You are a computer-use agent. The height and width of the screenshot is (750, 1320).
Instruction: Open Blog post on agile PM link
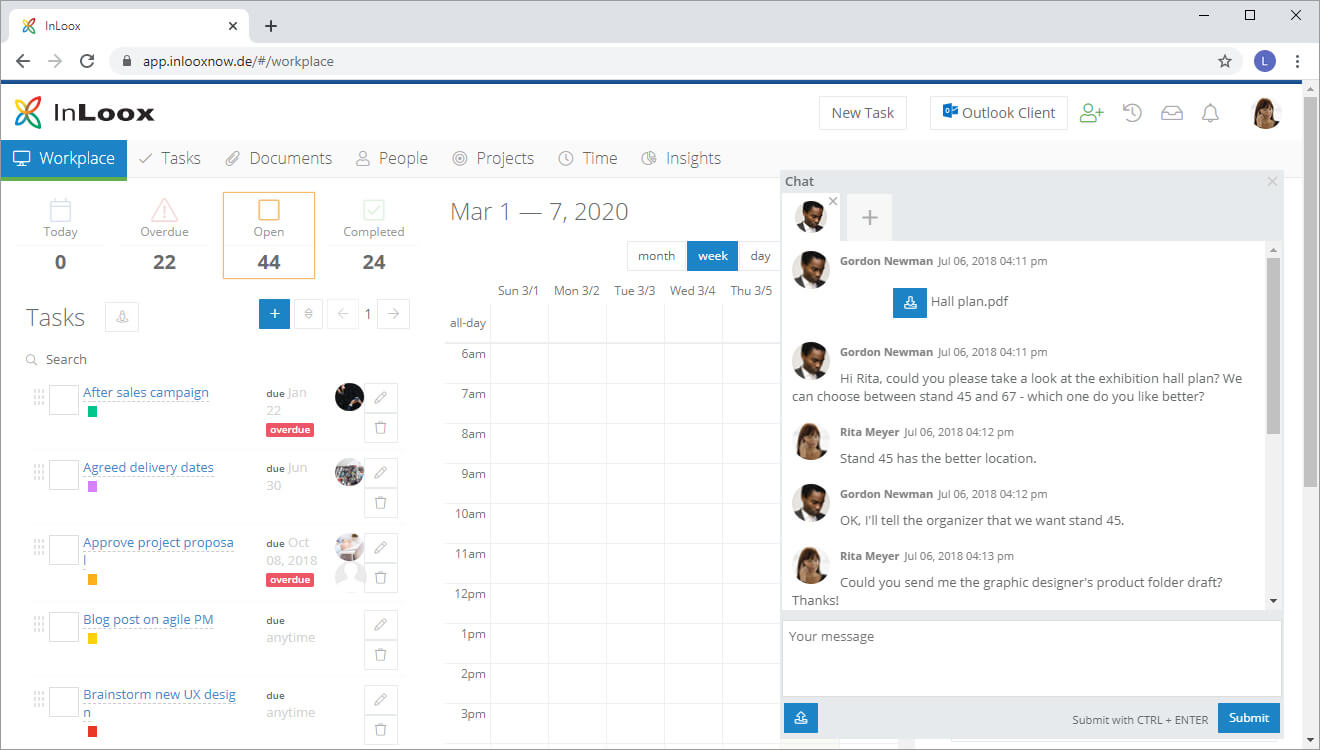[x=148, y=619]
